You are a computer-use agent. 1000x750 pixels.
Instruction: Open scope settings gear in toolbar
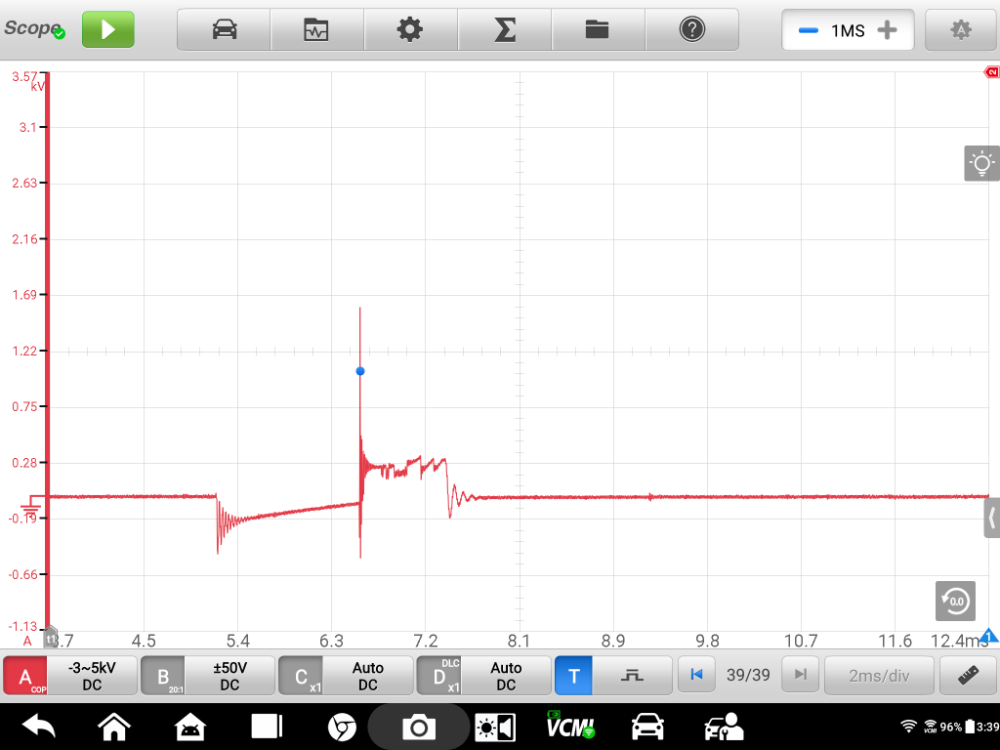click(x=410, y=30)
